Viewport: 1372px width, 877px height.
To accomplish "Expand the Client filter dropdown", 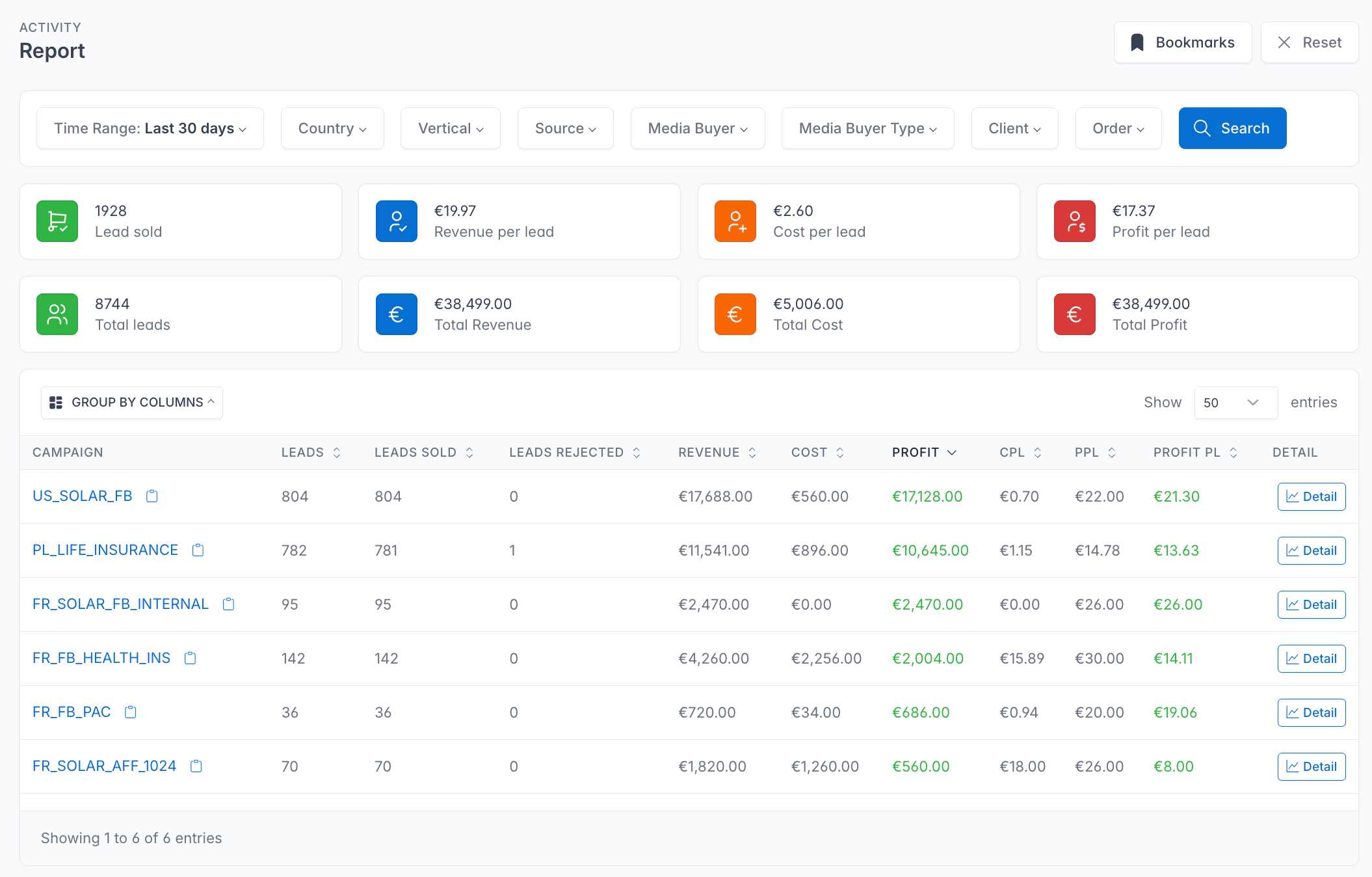I will (x=1015, y=128).
